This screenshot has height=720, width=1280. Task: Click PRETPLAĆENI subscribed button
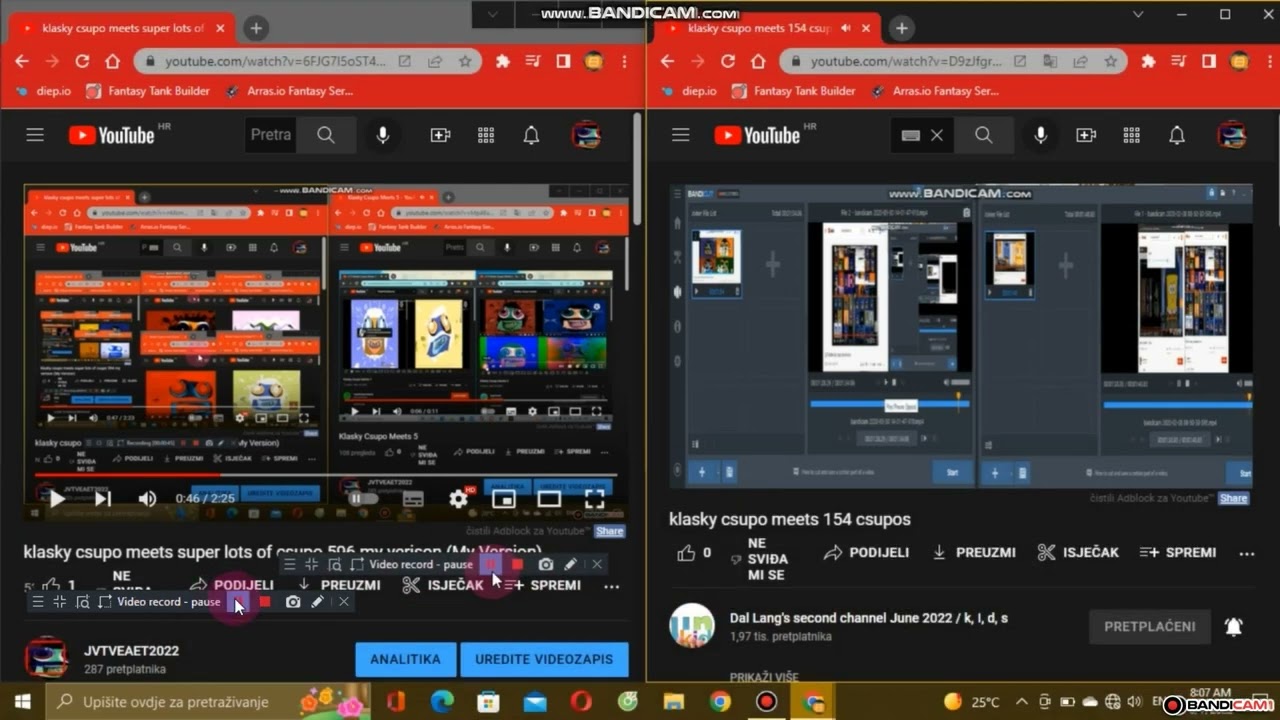pos(1150,627)
